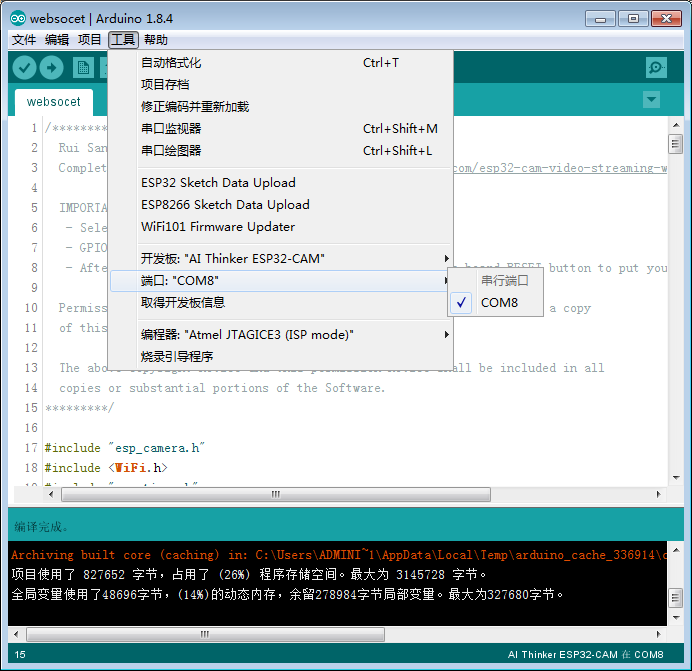The width and height of the screenshot is (692, 671).
Task: Click editor horizontal scrollbar right arrow
Action: coord(658,494)
